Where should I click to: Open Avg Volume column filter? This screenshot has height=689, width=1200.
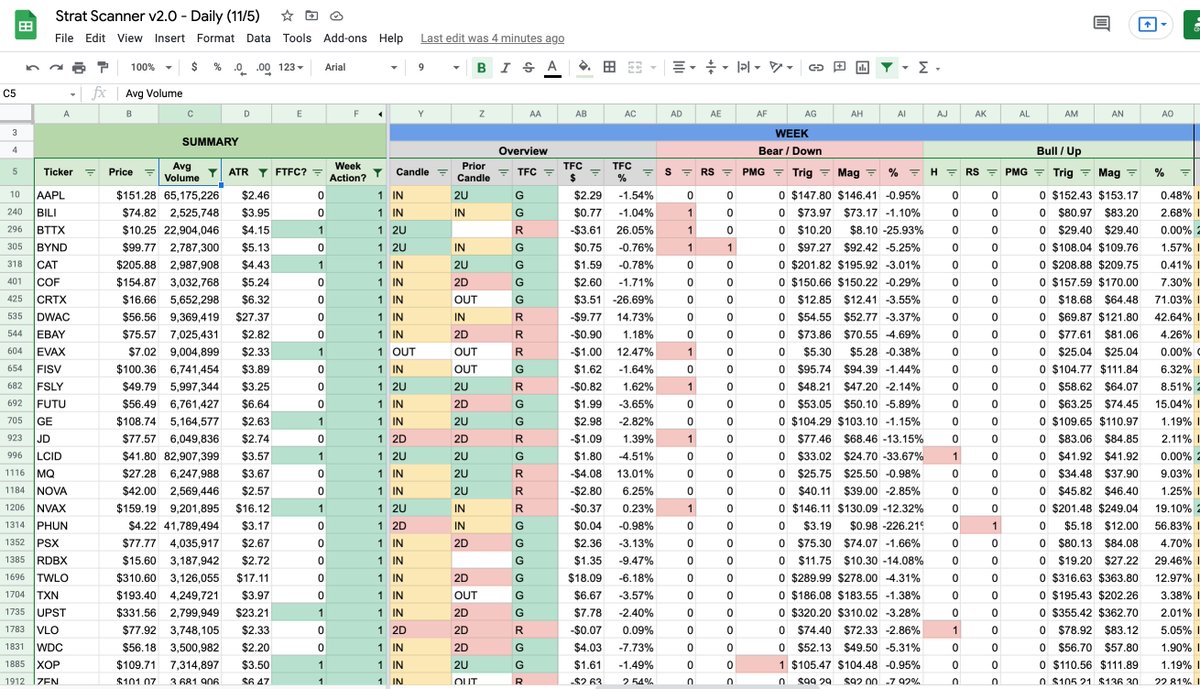point(211,173)
